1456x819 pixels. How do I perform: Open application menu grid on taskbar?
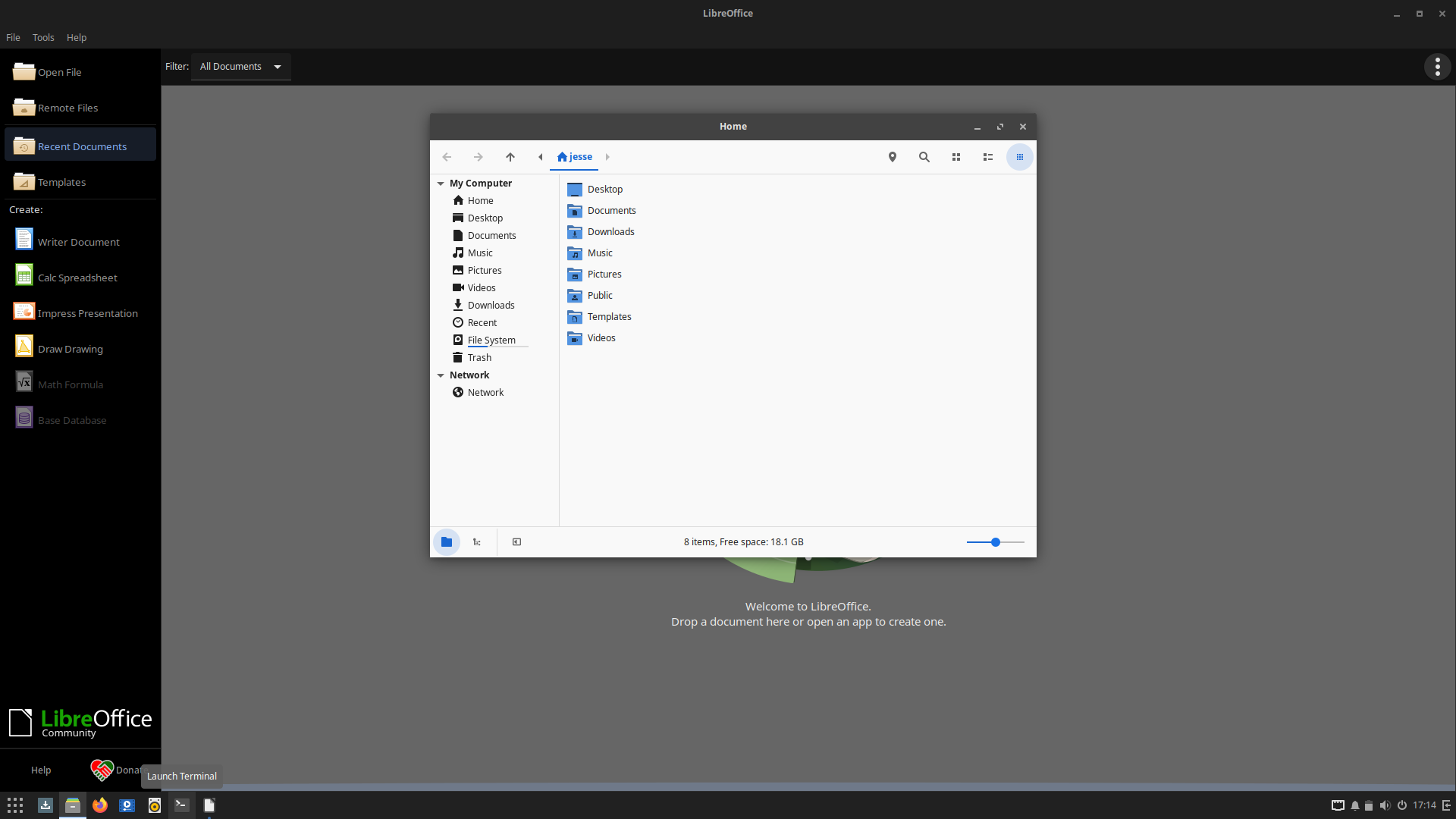(x=15, y=805)
